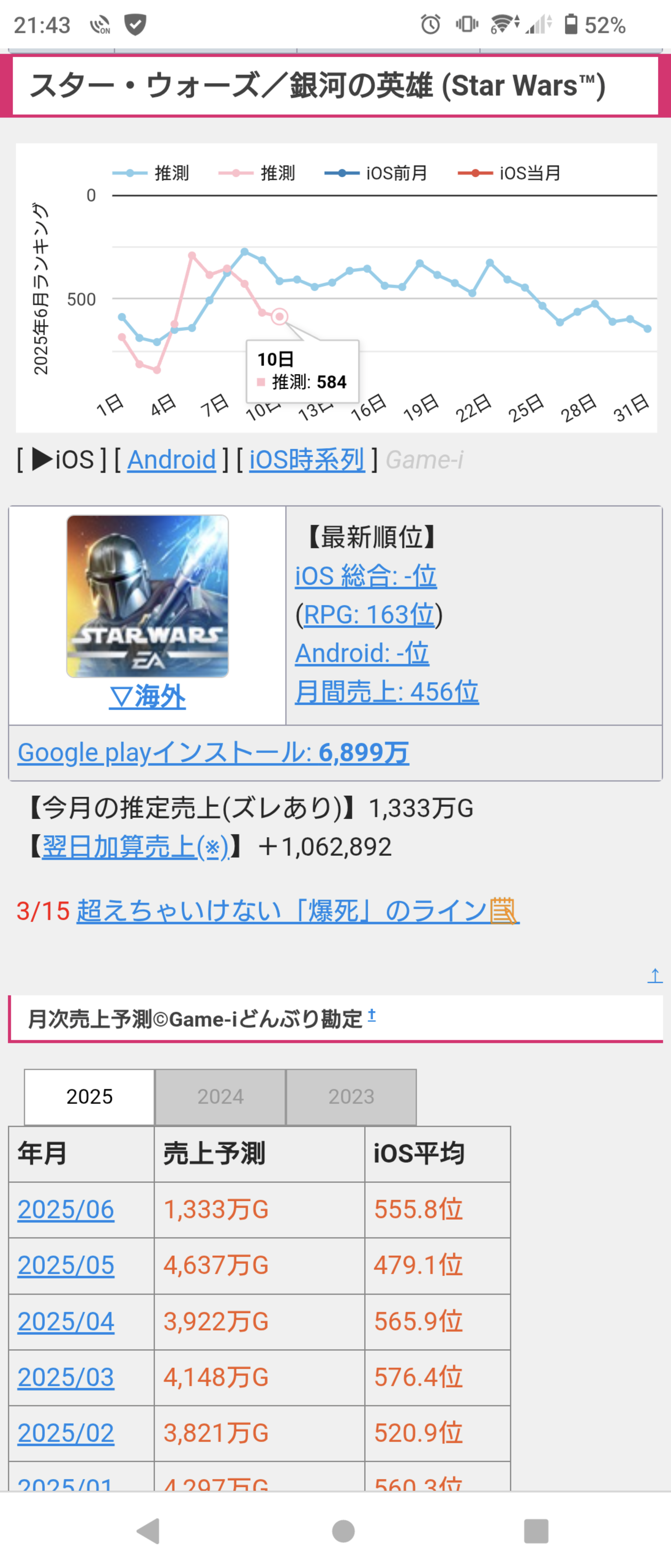Tap the highlighted 10日 data point on chart

point(279,316)
